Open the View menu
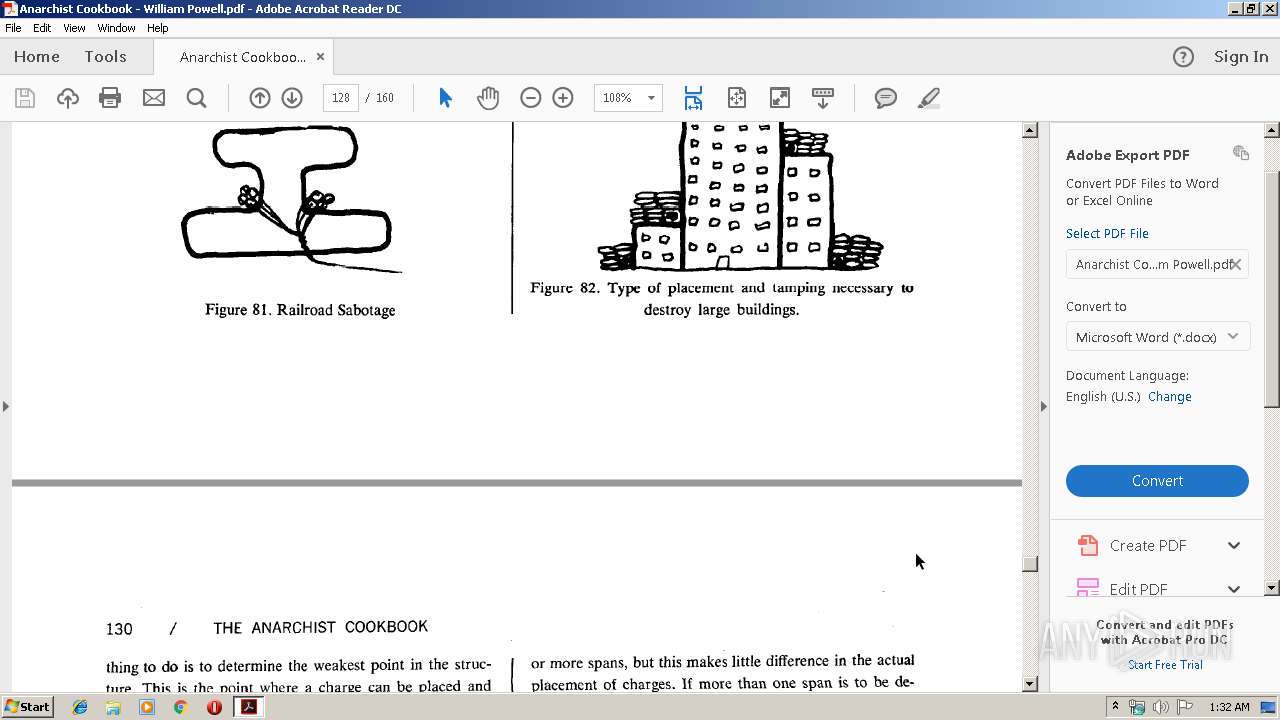 74,28
